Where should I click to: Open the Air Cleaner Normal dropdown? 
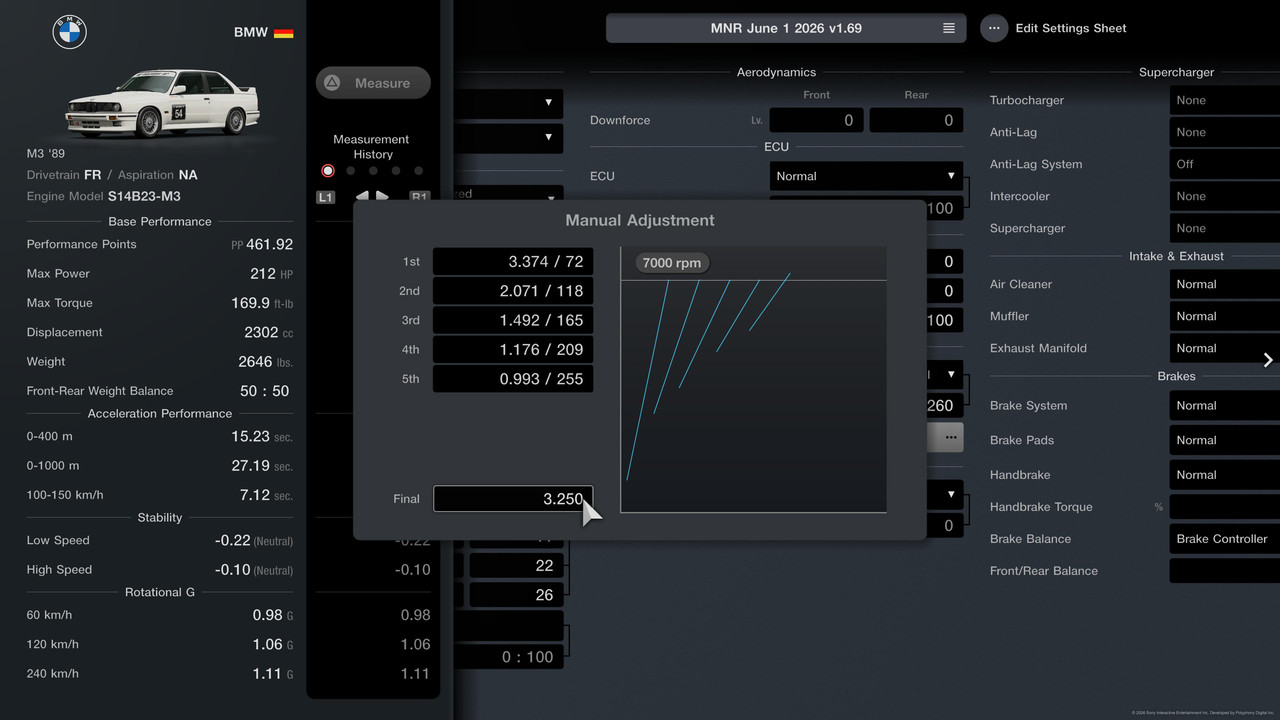click(x=1225, y=284)
